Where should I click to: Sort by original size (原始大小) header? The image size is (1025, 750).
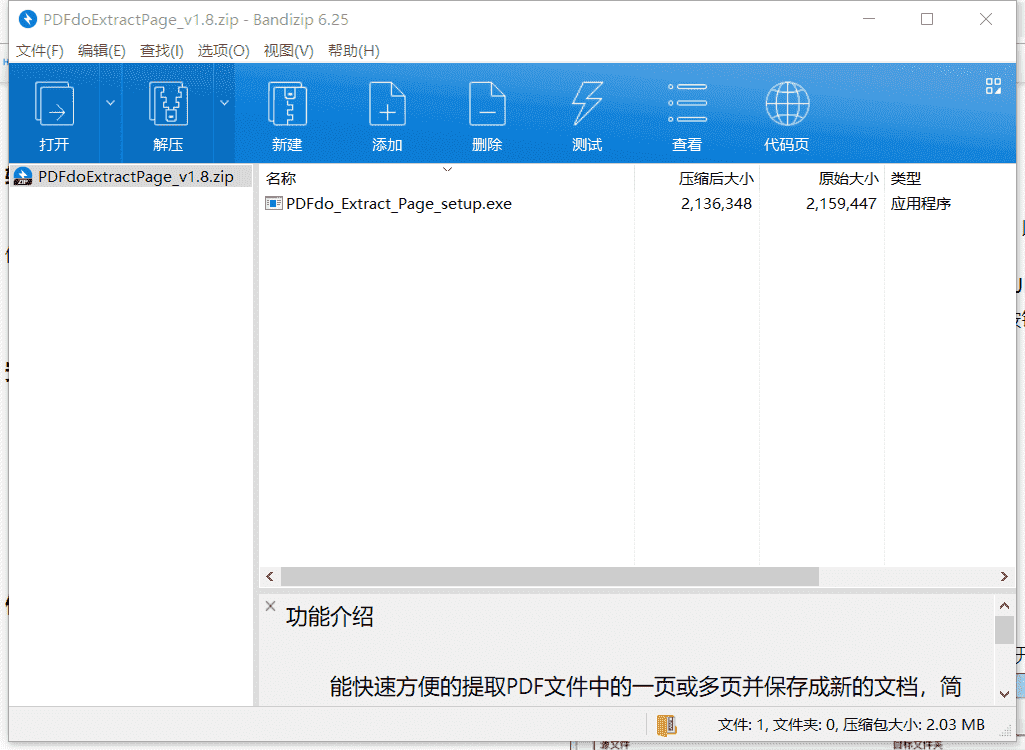coord(848,179)
